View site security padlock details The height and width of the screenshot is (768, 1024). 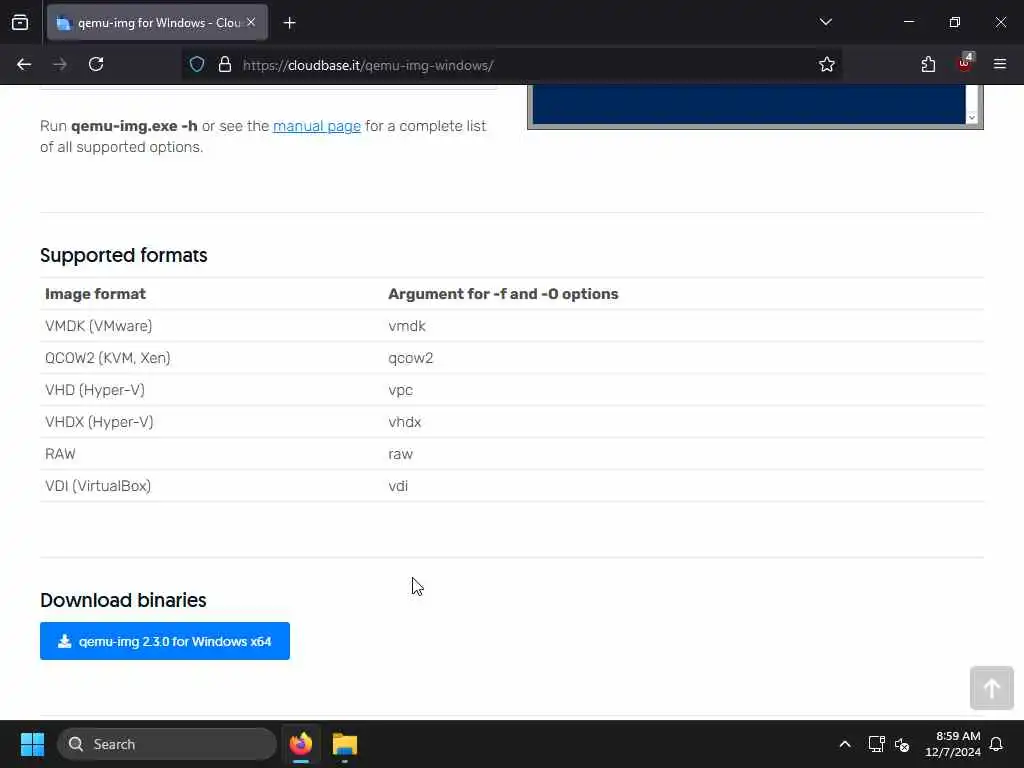coord(225,64)
